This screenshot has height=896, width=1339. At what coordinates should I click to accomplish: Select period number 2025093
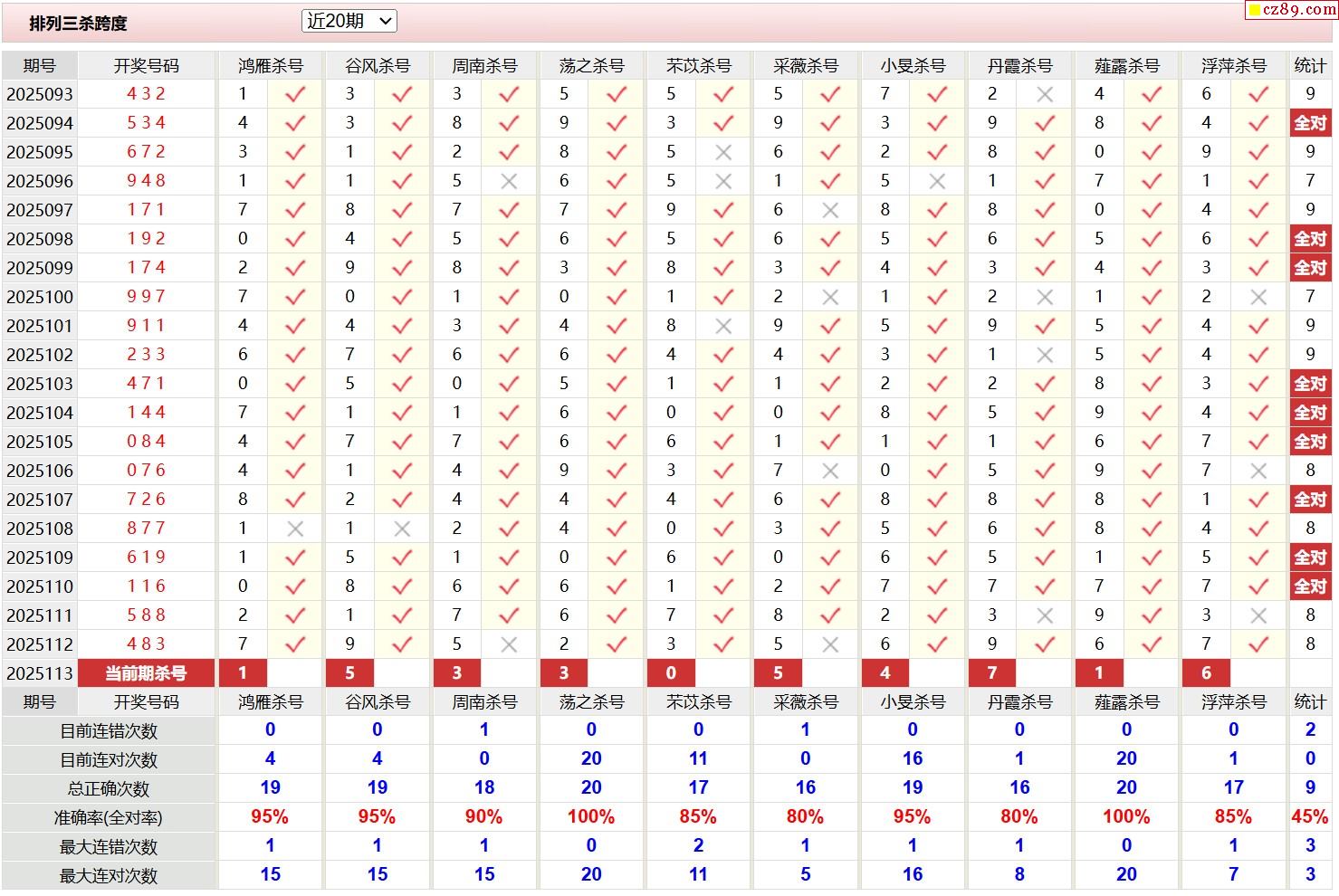click(x=40, y=94)
